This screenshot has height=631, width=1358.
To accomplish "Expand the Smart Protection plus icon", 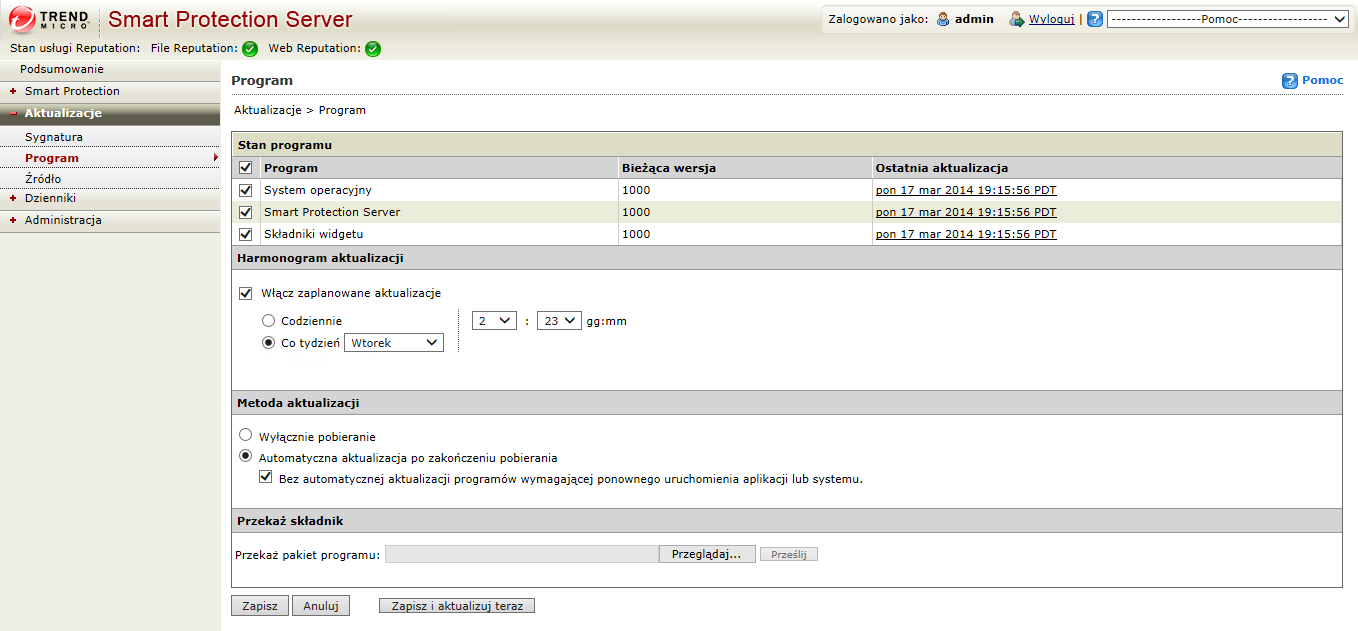I will [13, 92].
